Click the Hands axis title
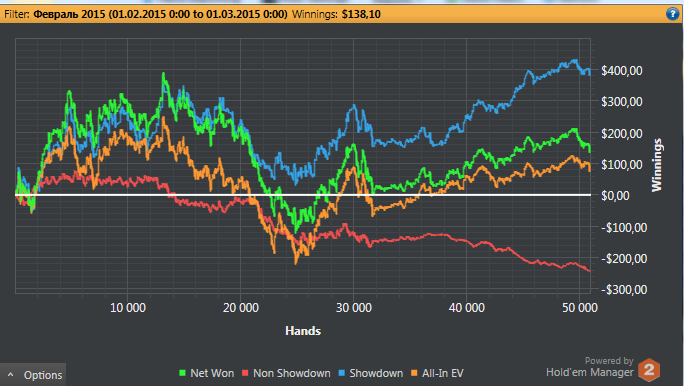This screenshot has height=386, width=684. [303, 331]
